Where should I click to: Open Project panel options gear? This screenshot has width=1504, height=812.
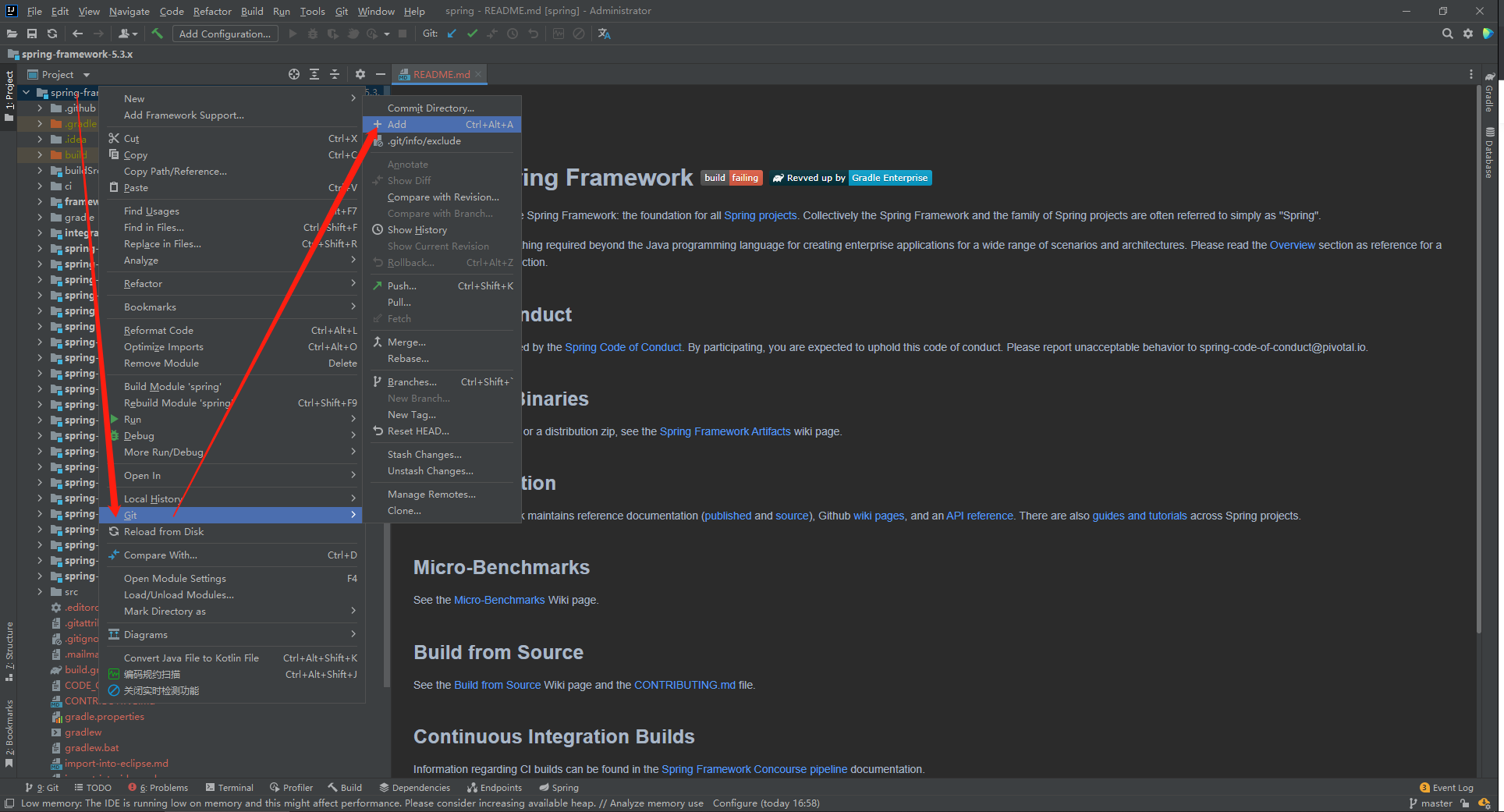pos(360,74)
